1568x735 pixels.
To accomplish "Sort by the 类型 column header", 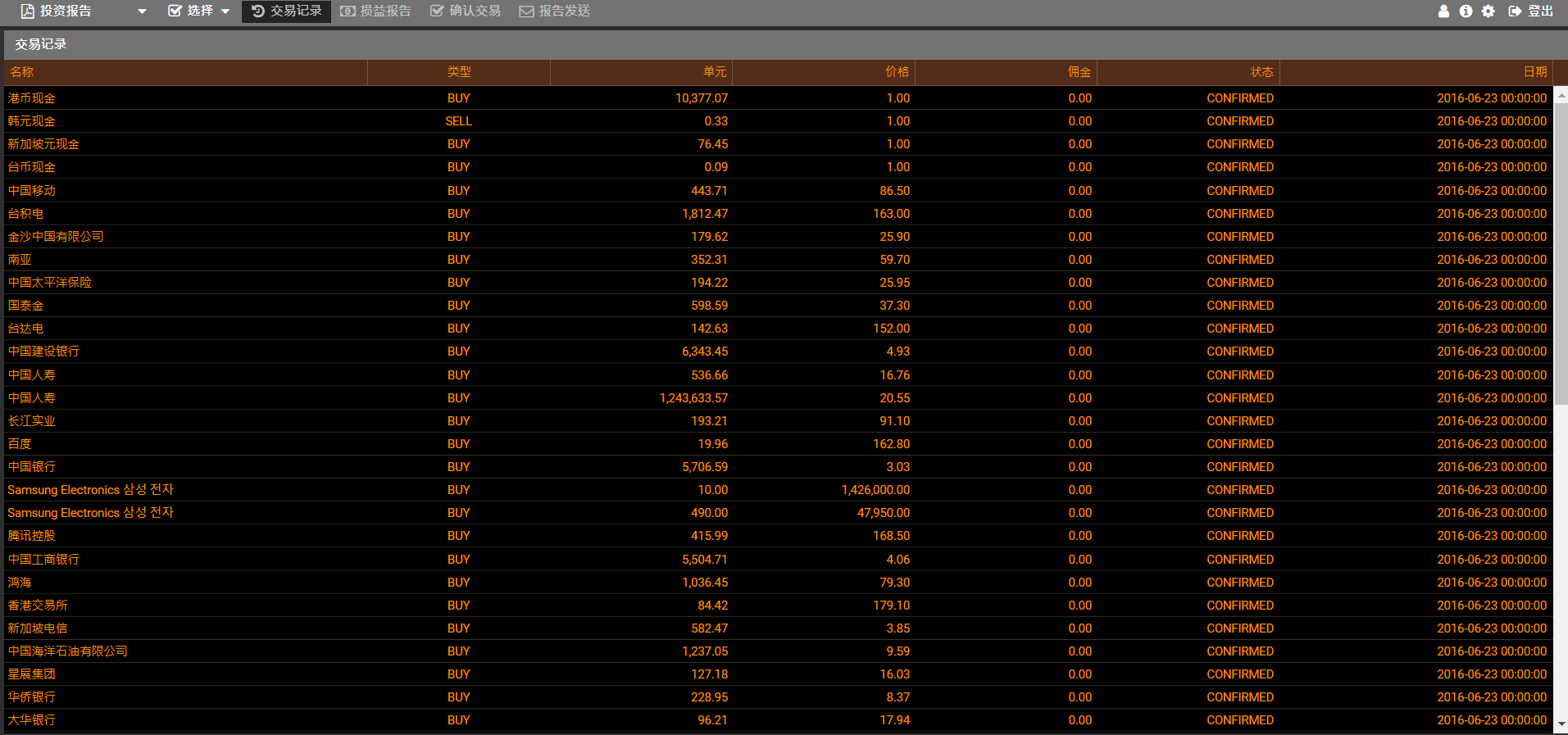I will pyautogui.click(x=459, y=72).
